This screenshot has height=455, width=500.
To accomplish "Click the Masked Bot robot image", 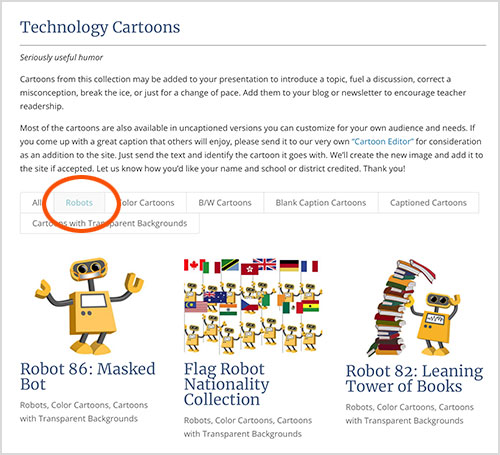I will (x=89, y=306).
